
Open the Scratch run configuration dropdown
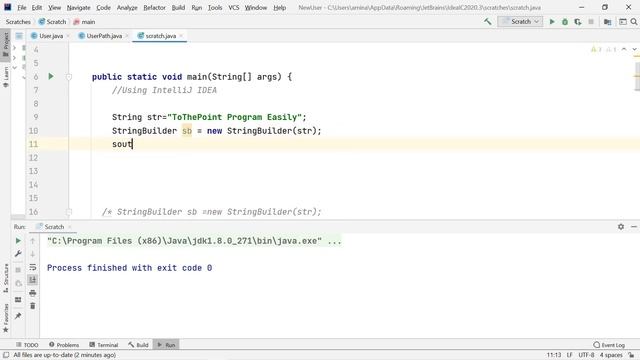pos(520,22)
